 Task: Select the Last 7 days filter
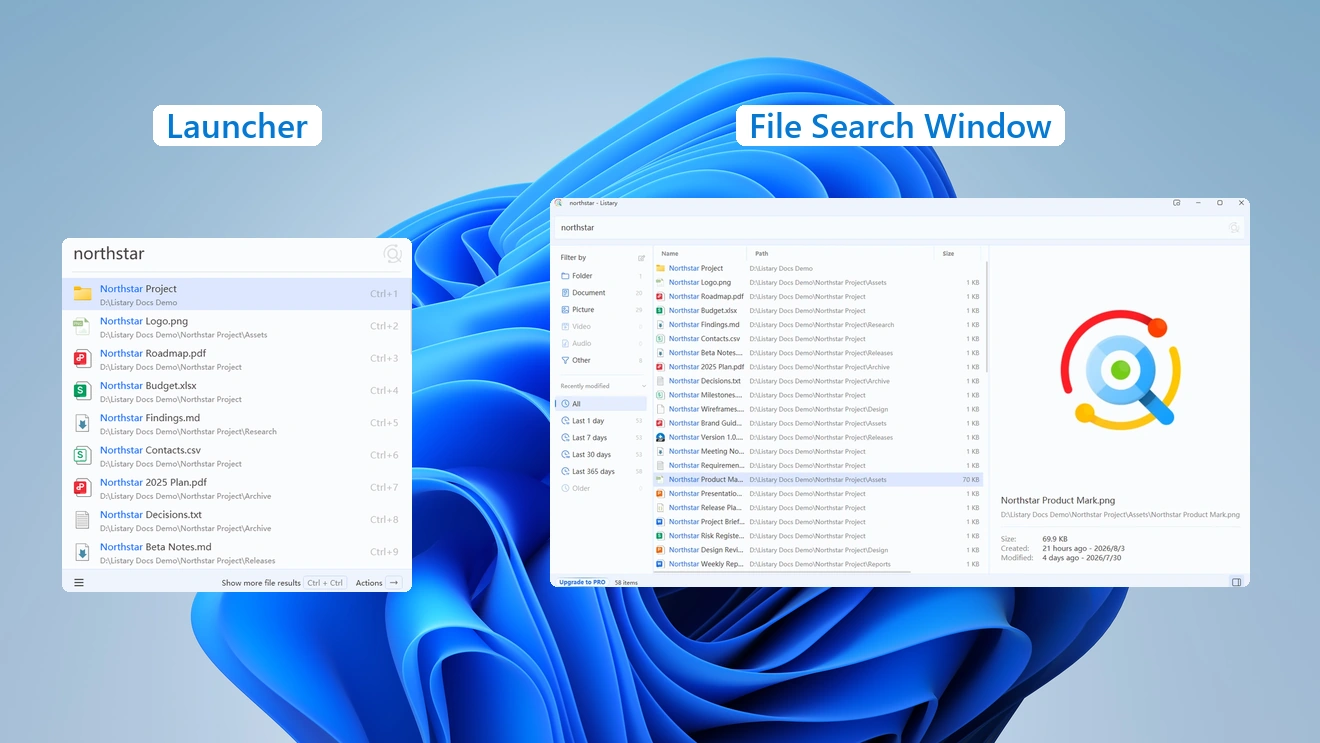[x=602, y=438]
